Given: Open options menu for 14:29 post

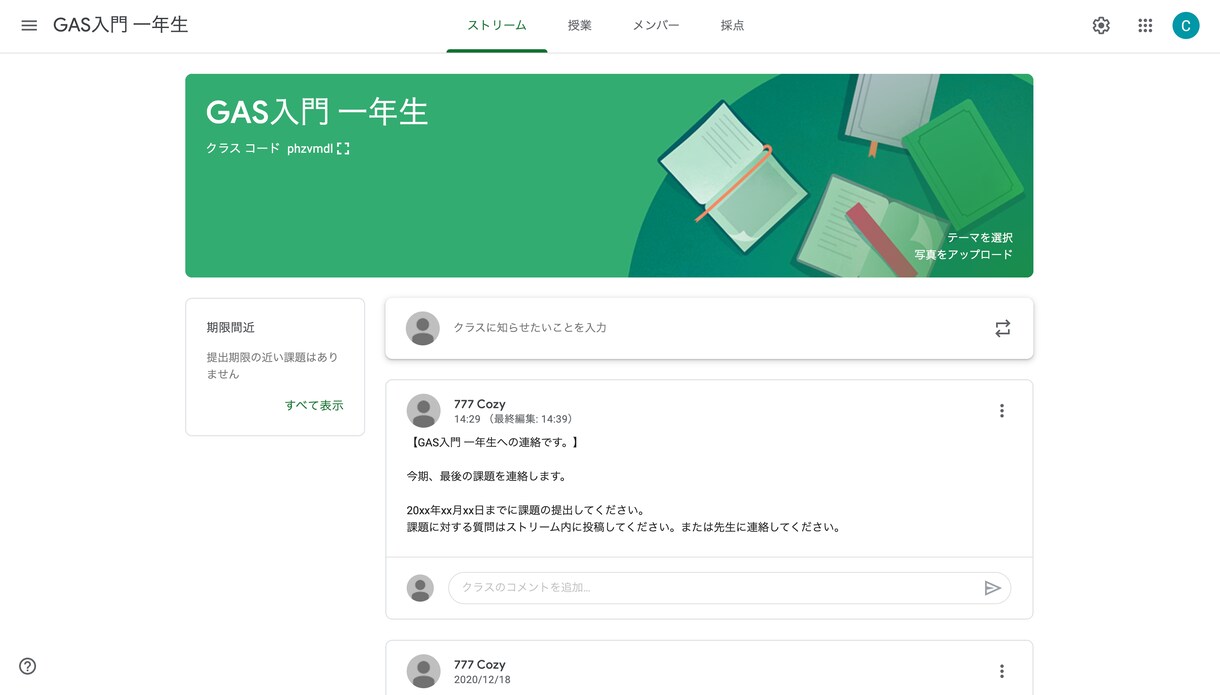Looking at the screenshot, I should point(1001,411).
